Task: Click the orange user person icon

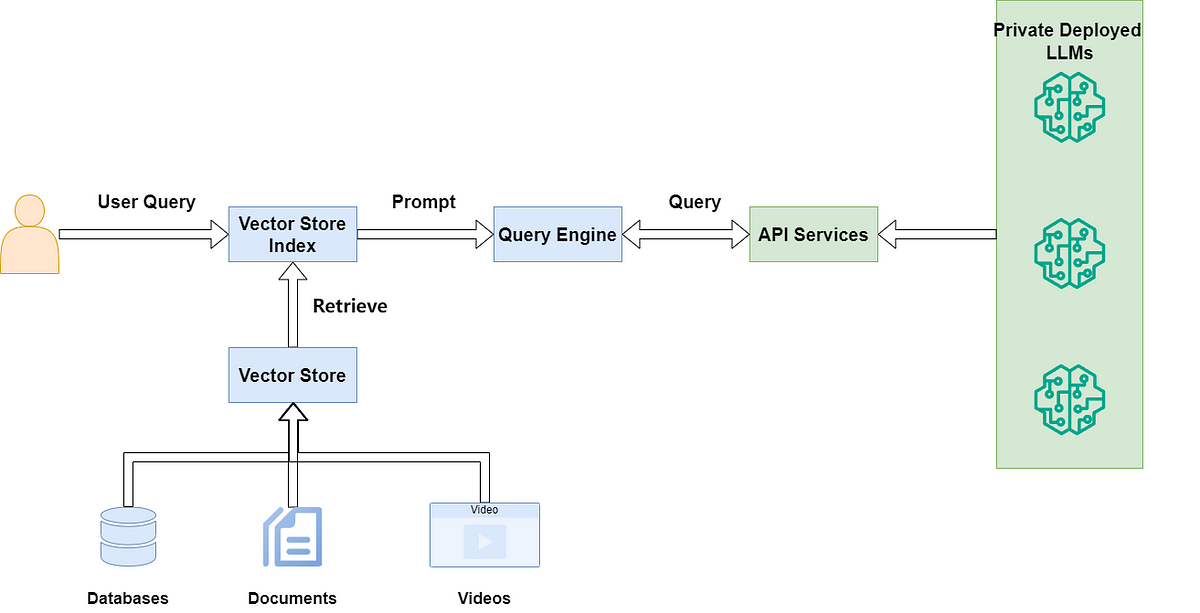Action: [30, 235]
